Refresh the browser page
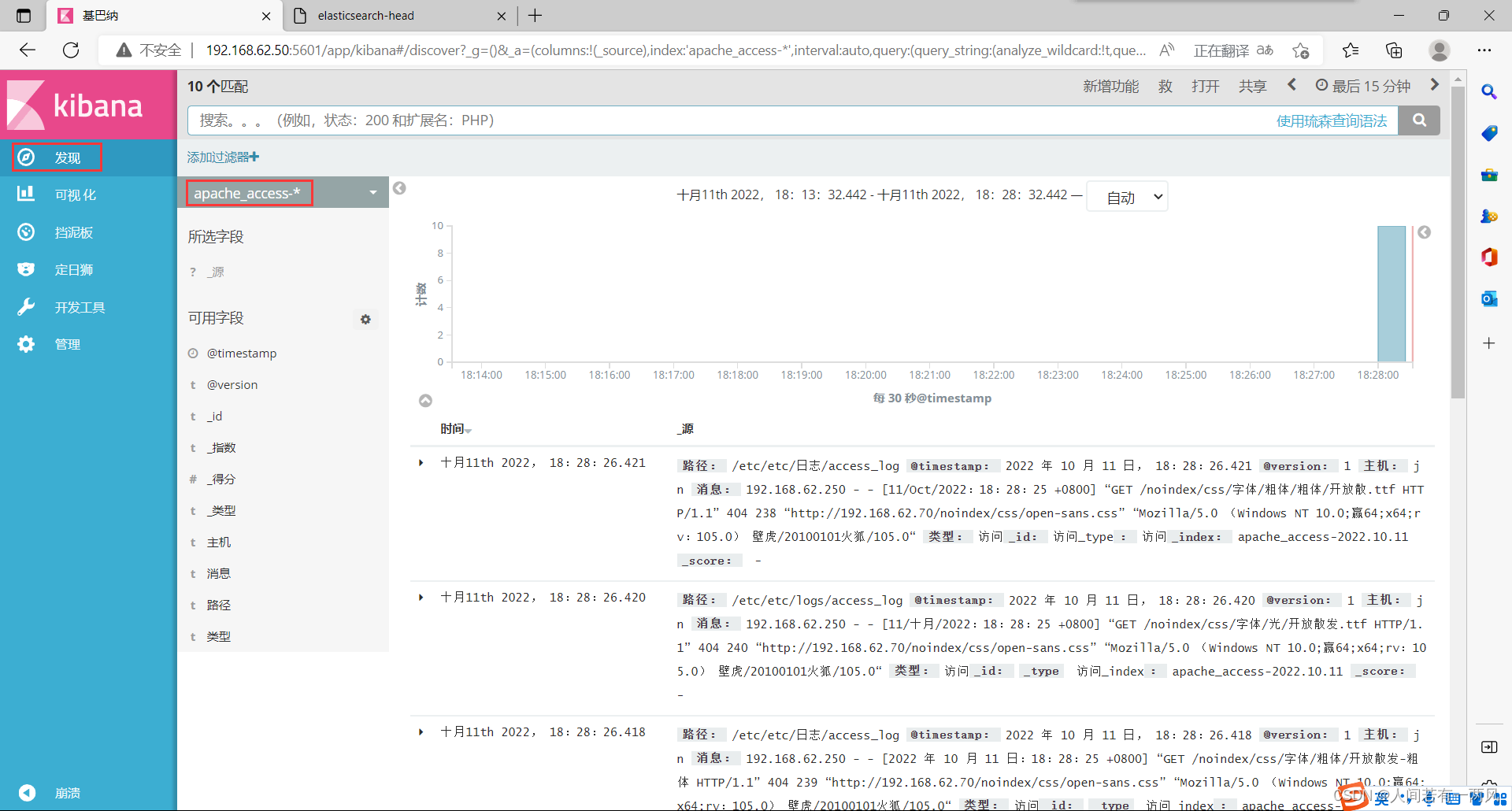Viewport: 1512px width, 811px height. click(x=71, y=50)
